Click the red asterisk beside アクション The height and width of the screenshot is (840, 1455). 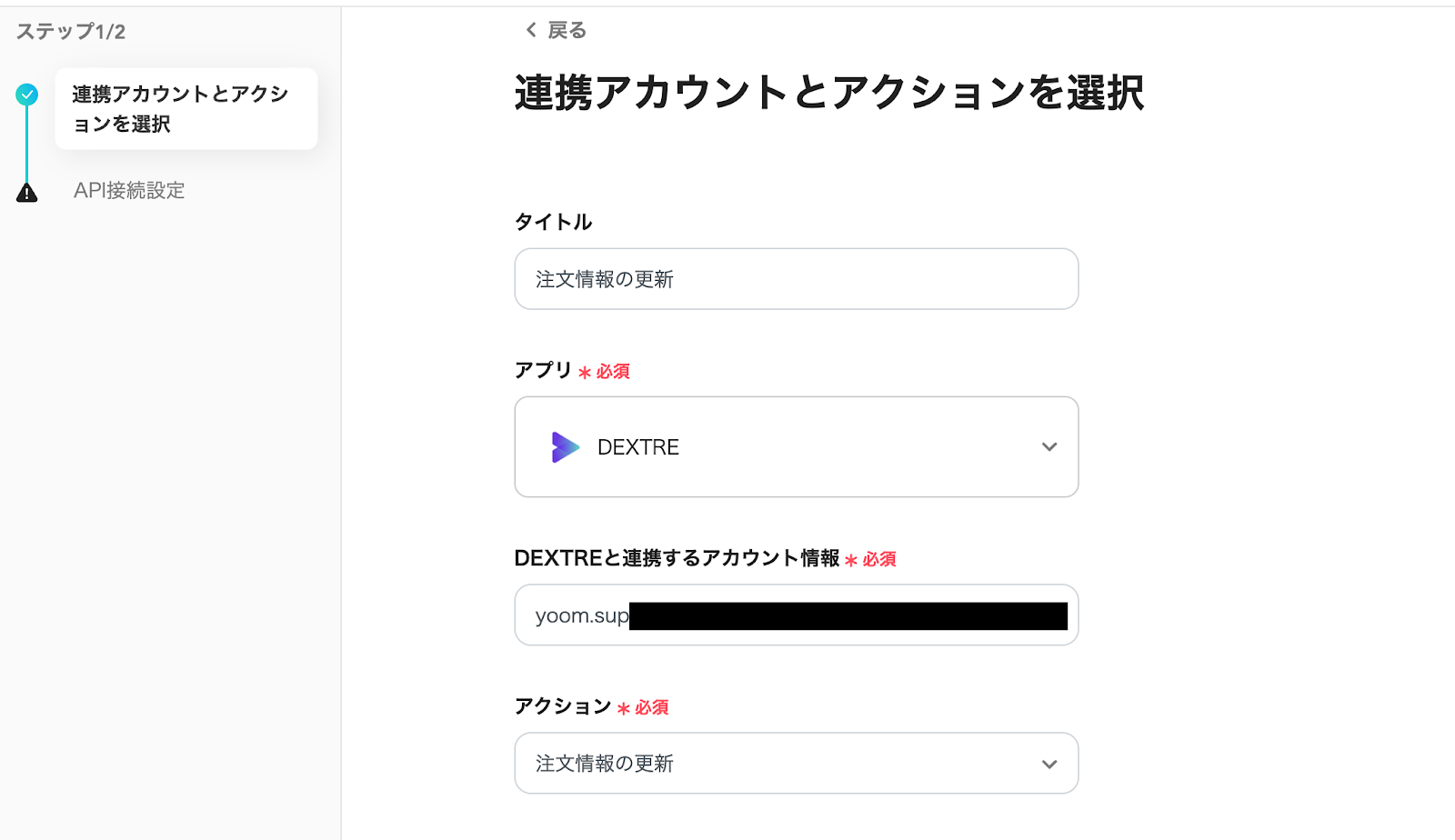[624, 708]
